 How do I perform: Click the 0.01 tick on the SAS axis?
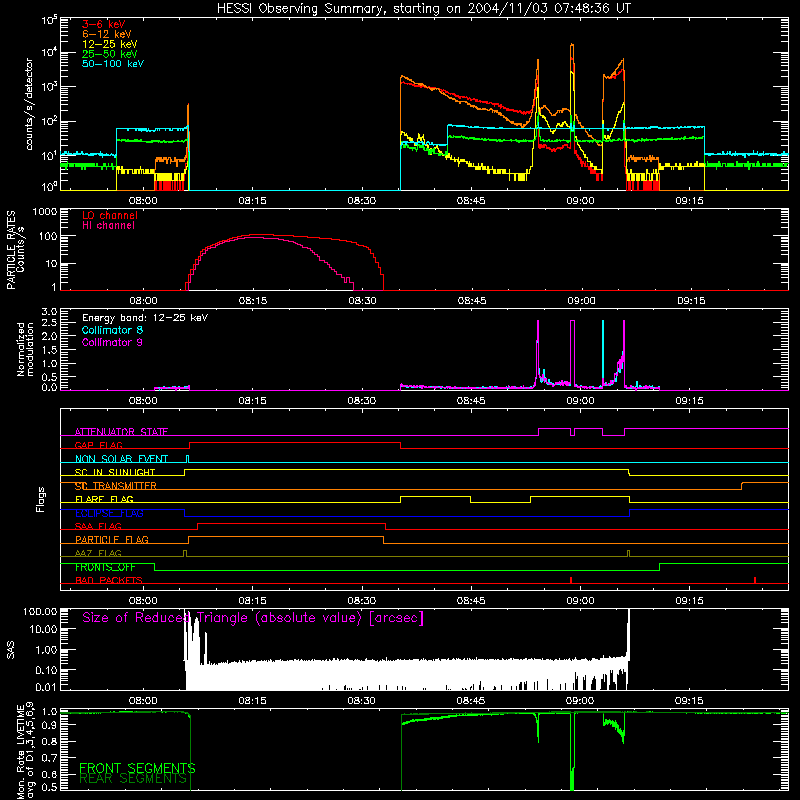click(x=46, y=687)
